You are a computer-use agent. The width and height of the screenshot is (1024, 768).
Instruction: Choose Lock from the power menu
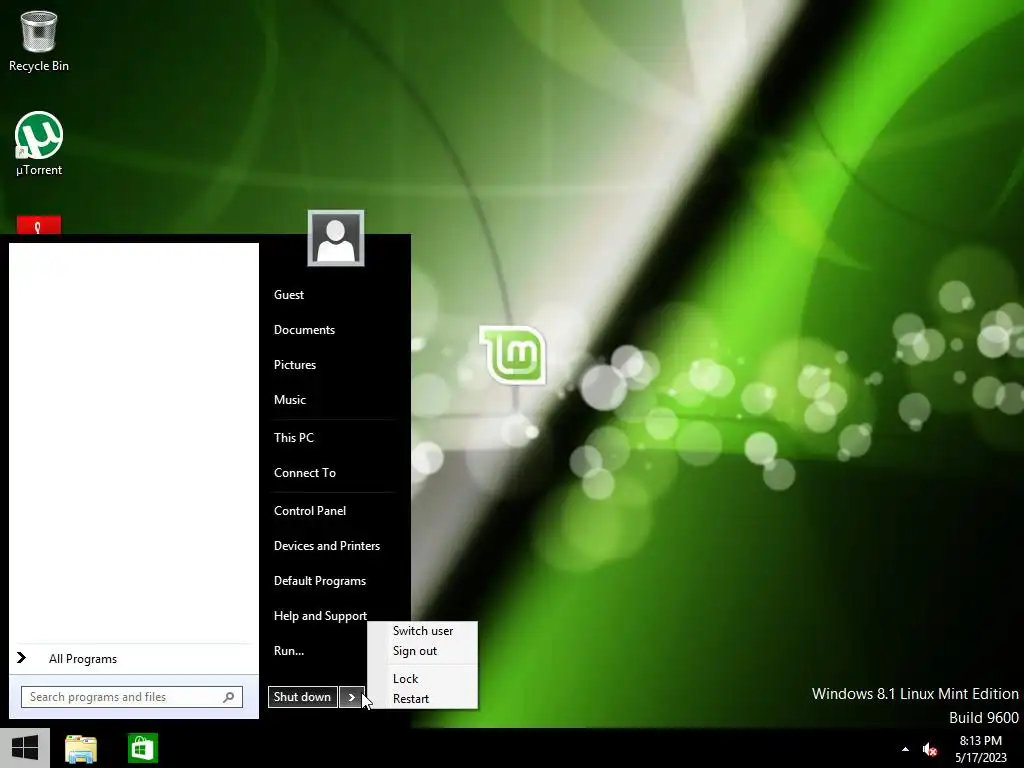point(406,679)
